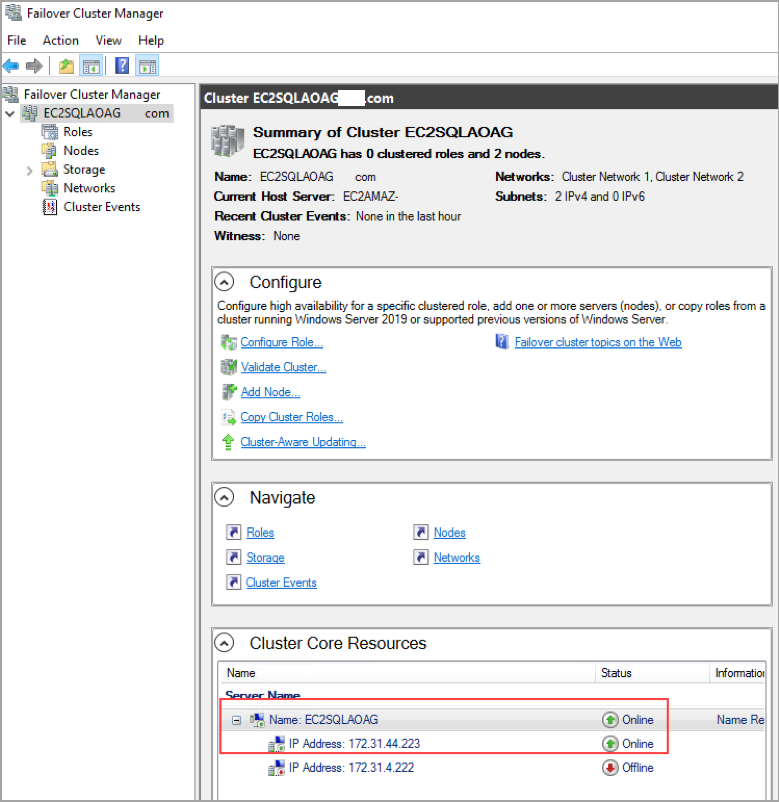
Task: Collapse the Configure section
Action: coord(224,282)
